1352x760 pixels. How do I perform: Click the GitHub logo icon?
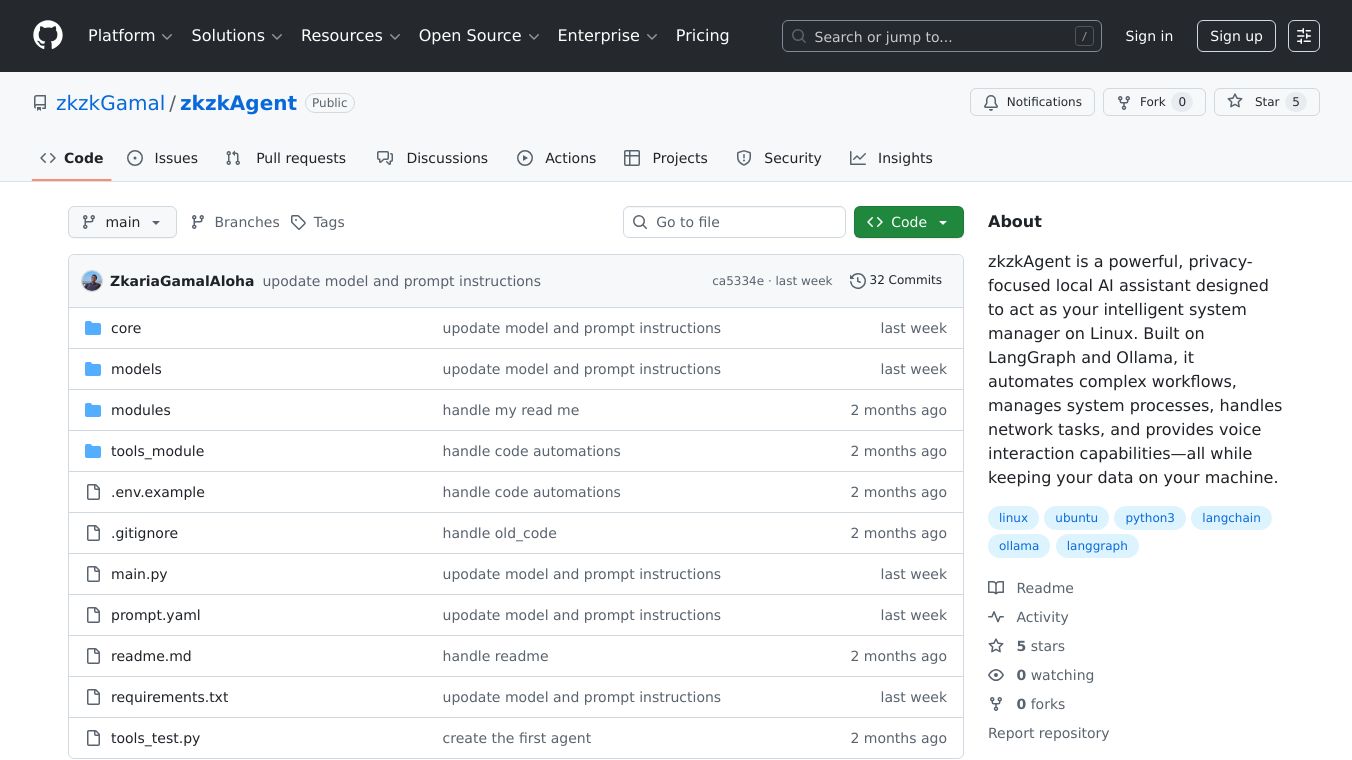(x=48, y=36)
